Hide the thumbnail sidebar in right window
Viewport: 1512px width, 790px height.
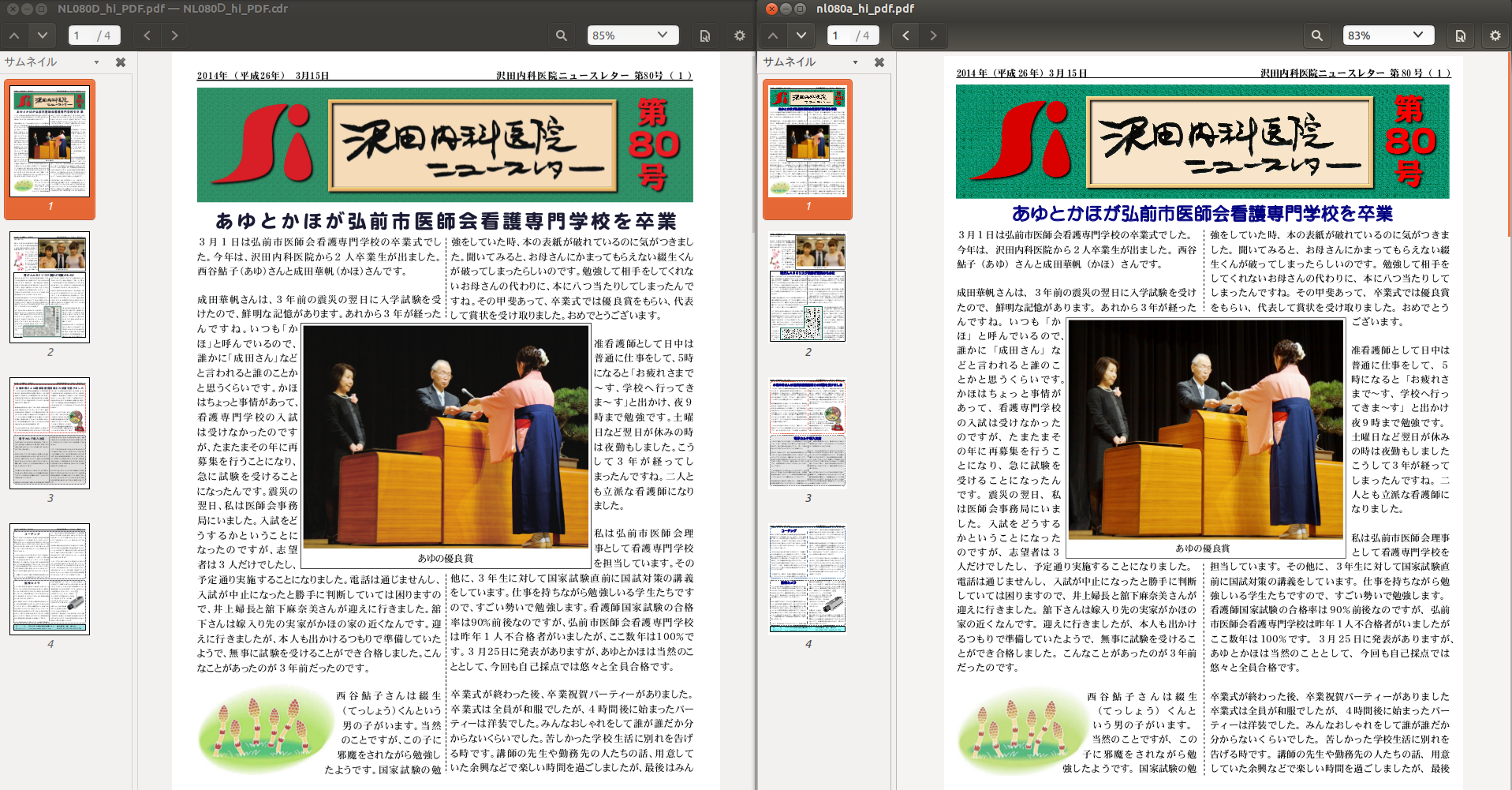[x=879, y=62]
